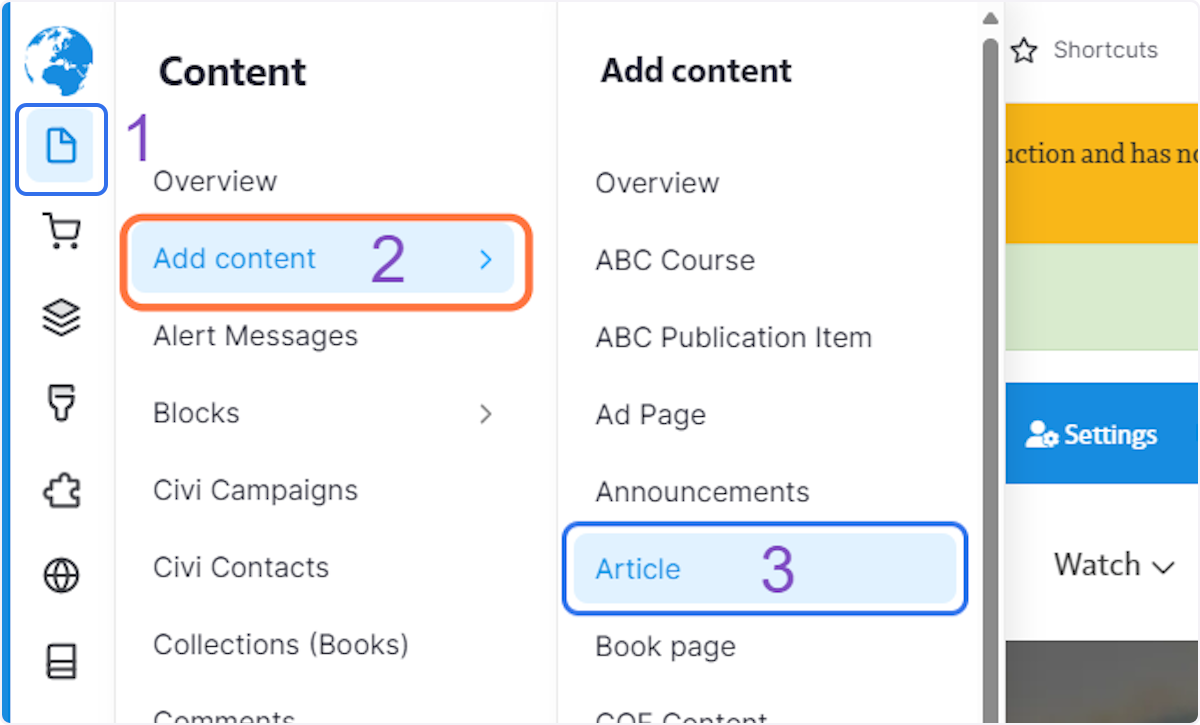Click the blue Settings button

pyautogui.click(x=1100, y=433)
